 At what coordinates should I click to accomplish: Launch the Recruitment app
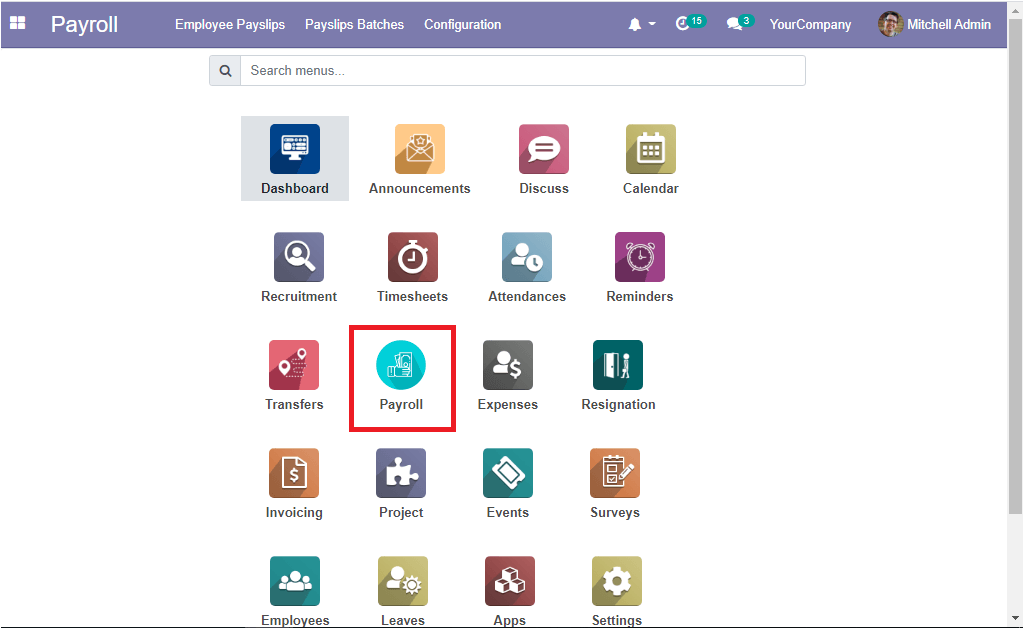pyautogui.click(x=299, y=258)
